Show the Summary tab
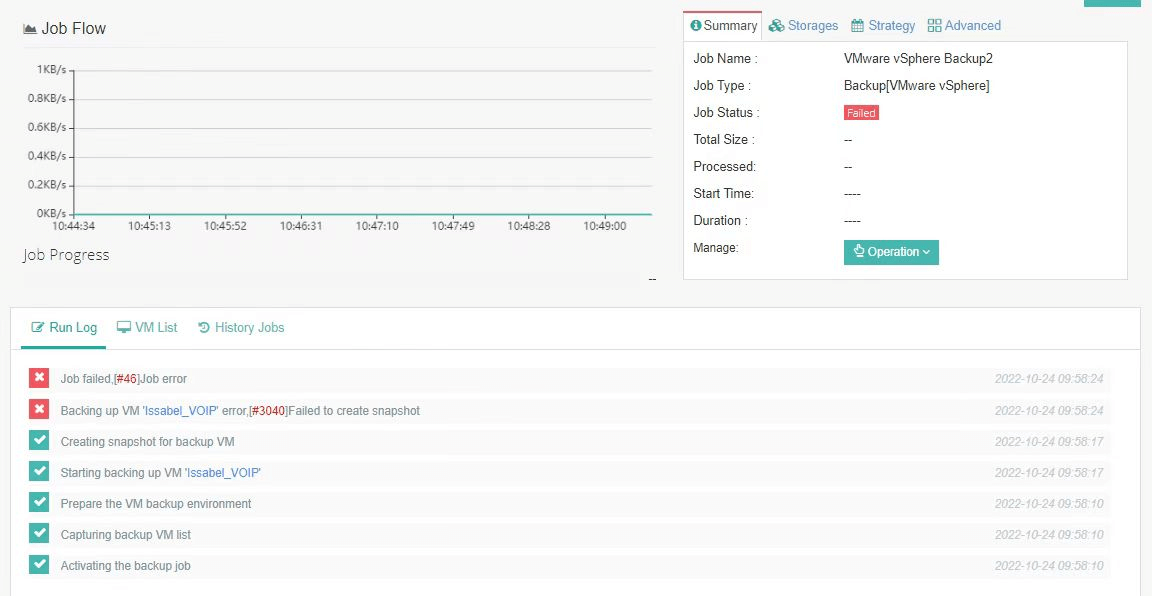Screen dimensions: 1152x596 [723, 26]
